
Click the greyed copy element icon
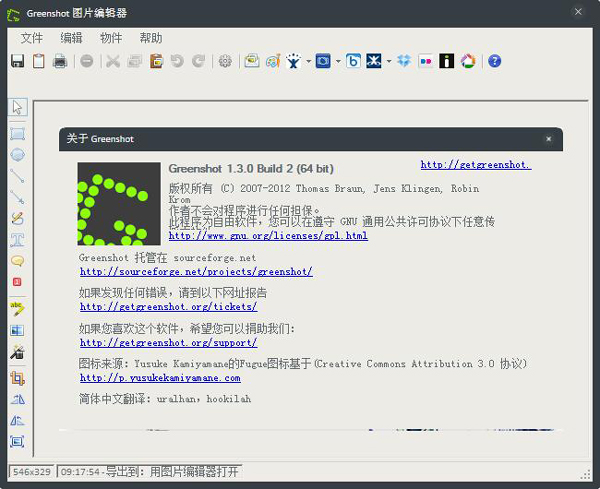point(135,61)
